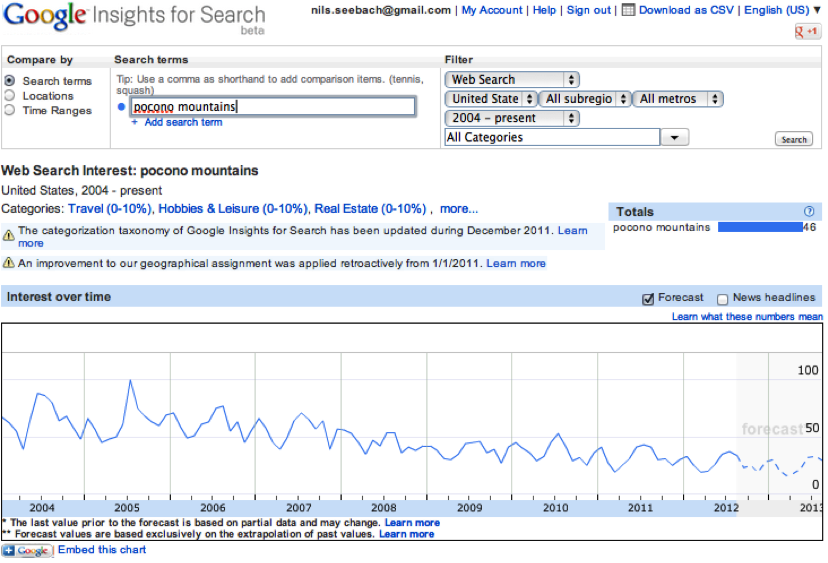
Task: Open the Help link
Action: [x=544, y=10]
